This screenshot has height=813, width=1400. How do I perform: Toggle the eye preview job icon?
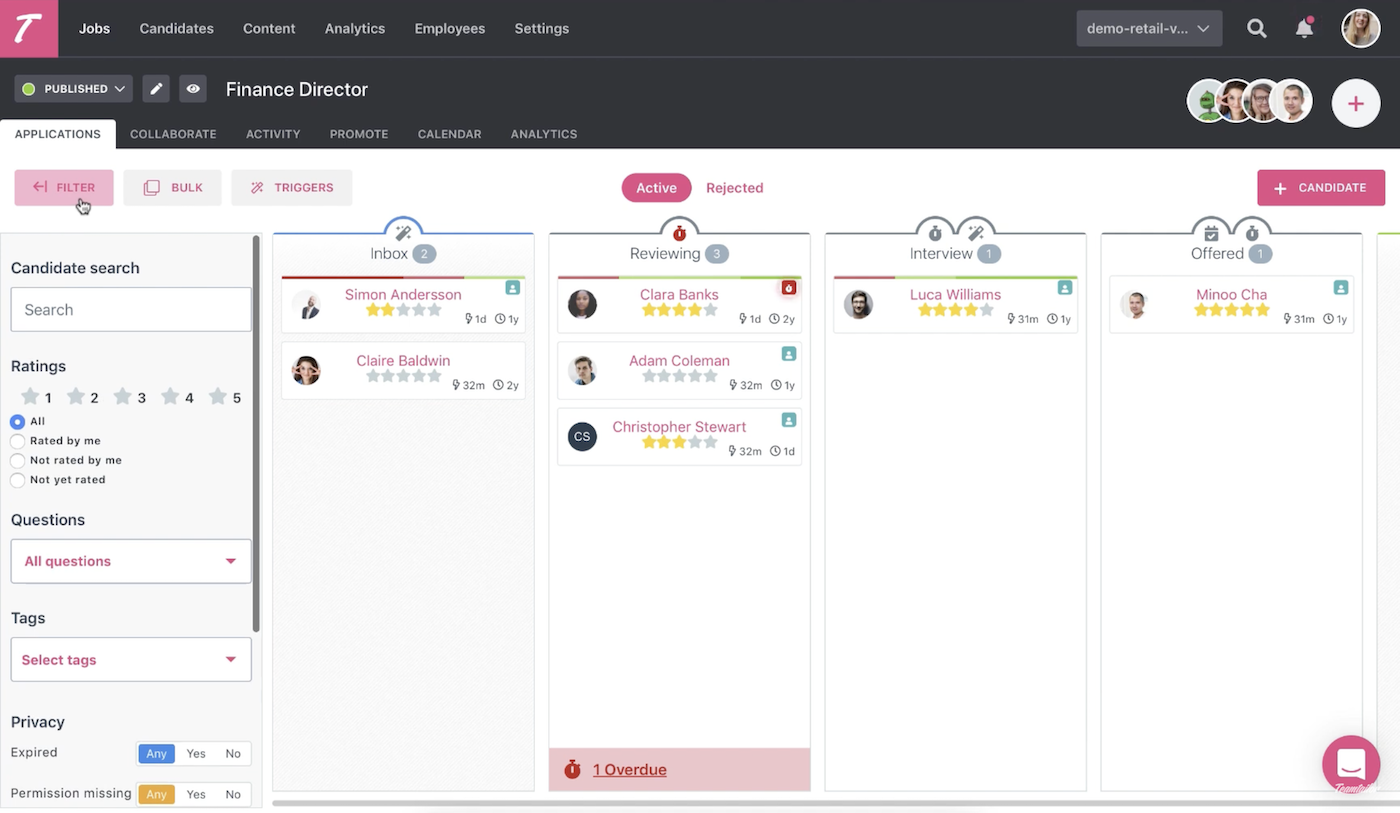[x=193, y=89]
